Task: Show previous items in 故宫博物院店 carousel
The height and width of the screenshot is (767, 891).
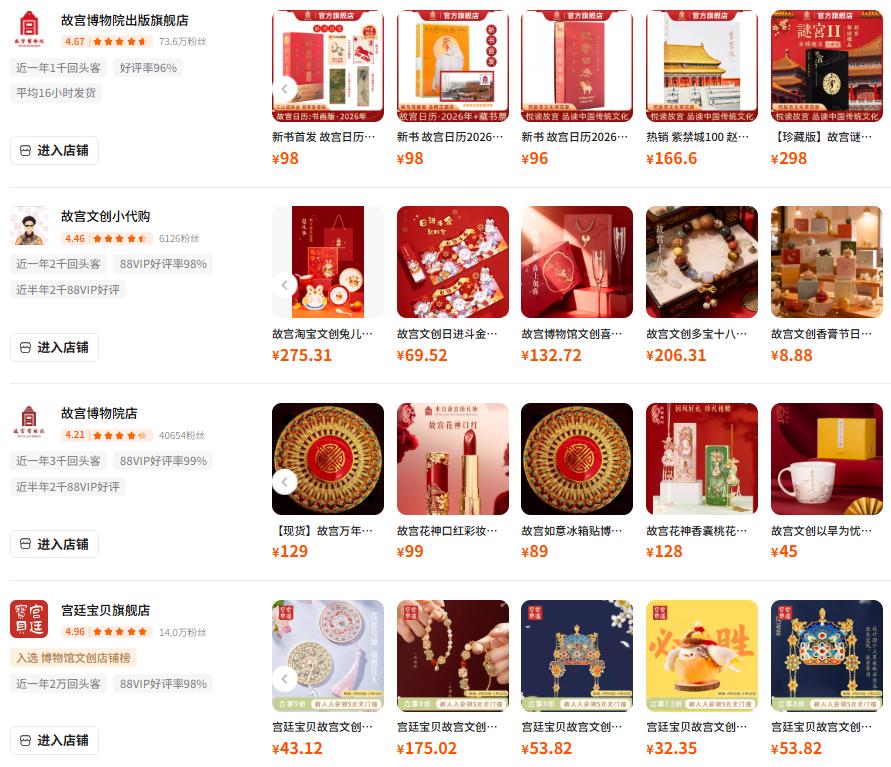Action: 285,482
